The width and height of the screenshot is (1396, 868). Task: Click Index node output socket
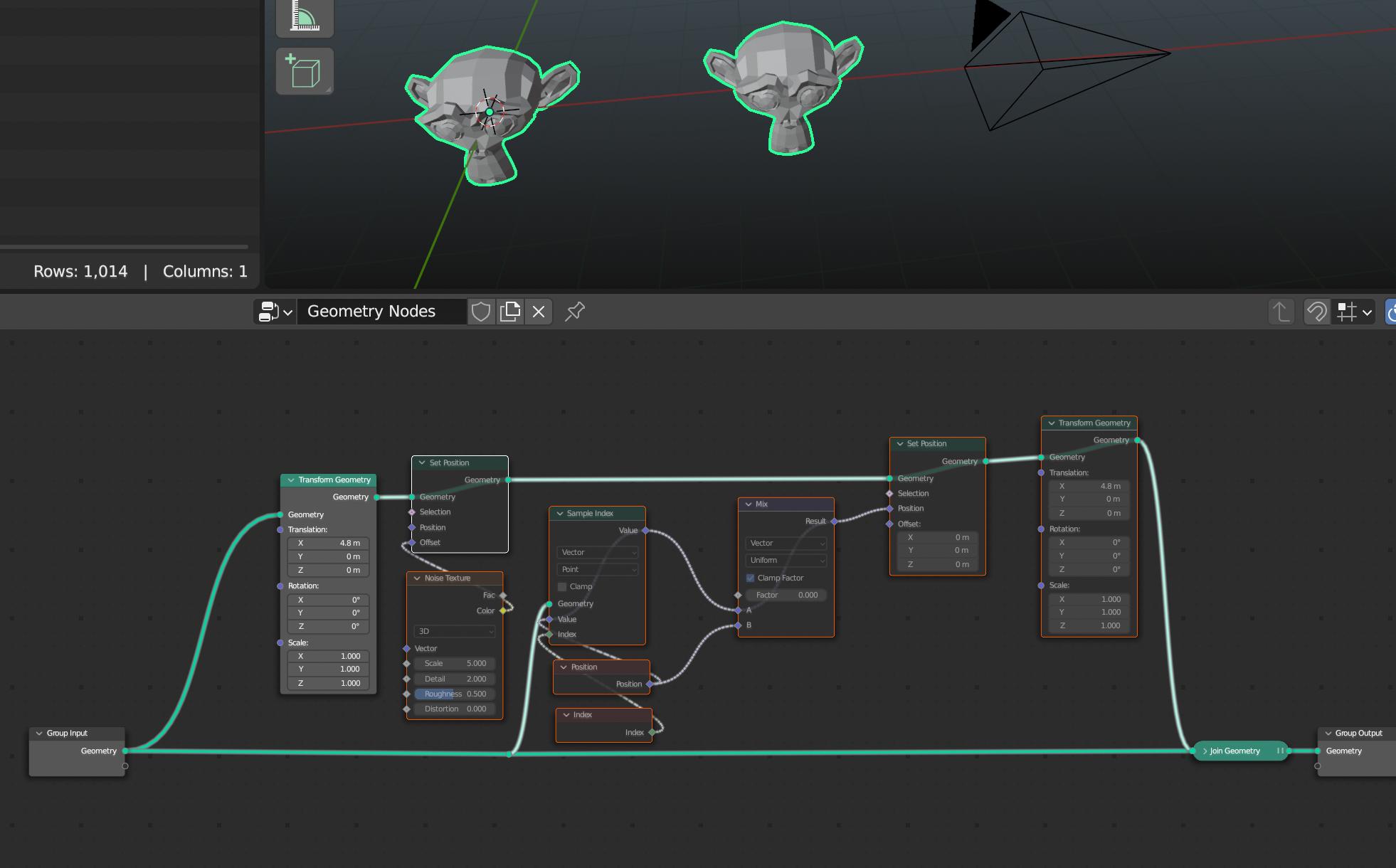pos(652,733)
